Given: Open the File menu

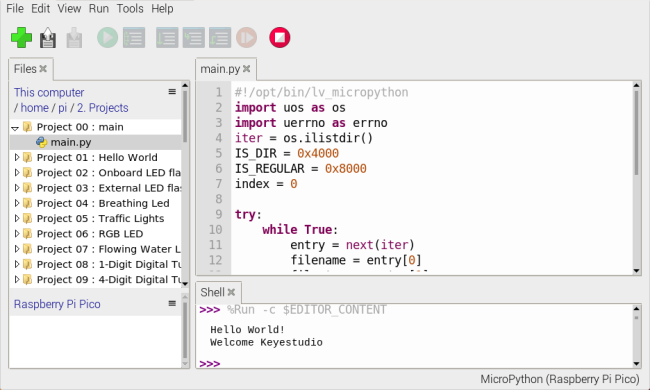Looking at the screenshot, I should pos(15,9).
